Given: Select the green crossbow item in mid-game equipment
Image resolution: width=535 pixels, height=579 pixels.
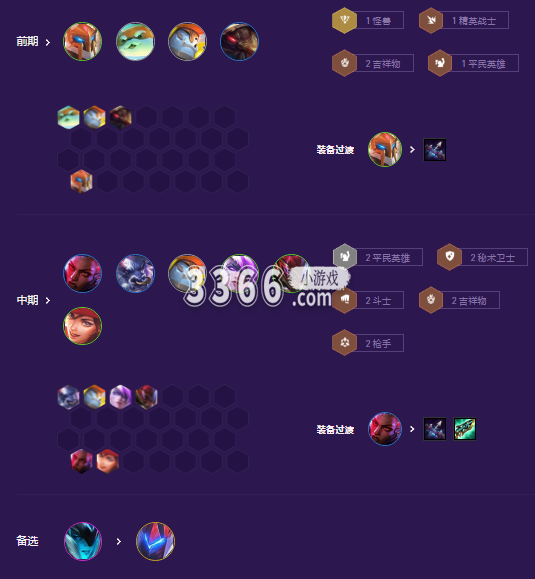Looking at the screenshot, I should pyautogui.click(x=464, y=429).
